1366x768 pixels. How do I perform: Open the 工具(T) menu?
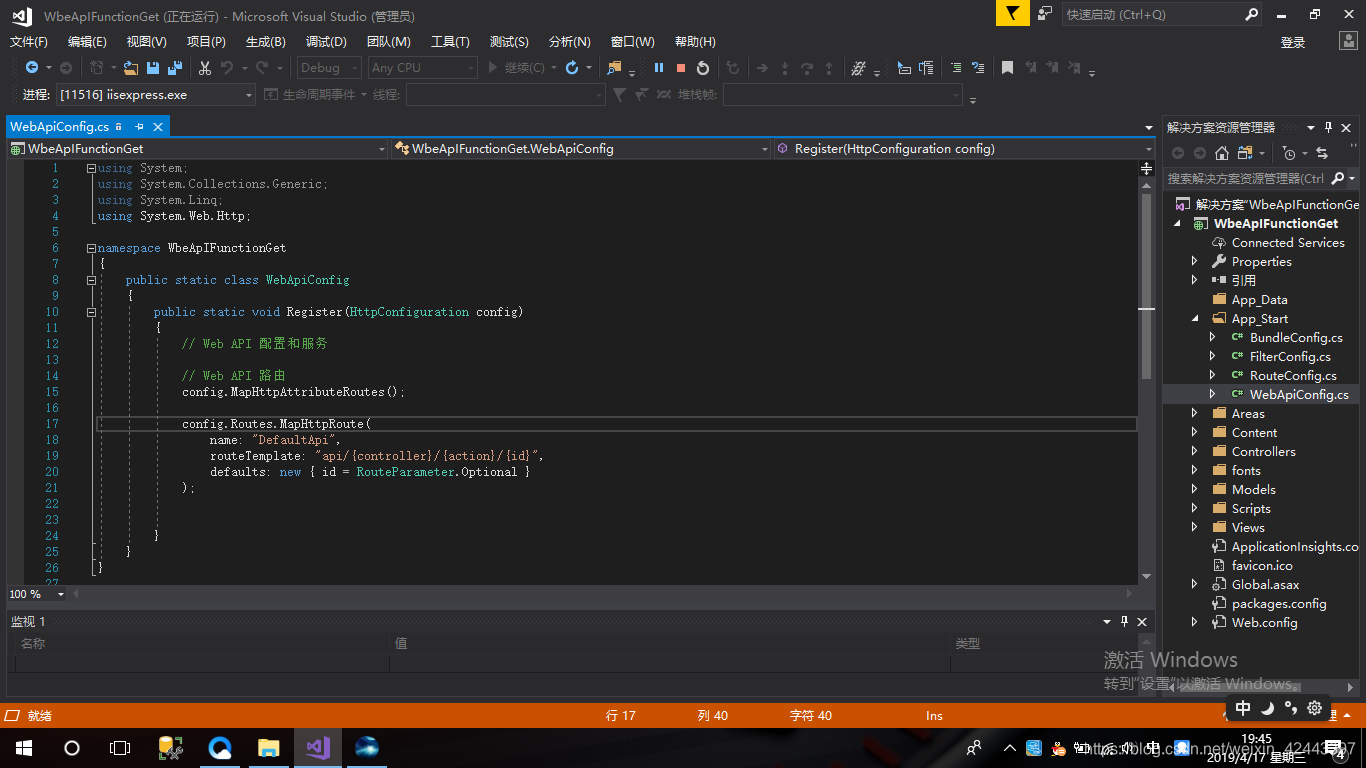pos(450,42)
